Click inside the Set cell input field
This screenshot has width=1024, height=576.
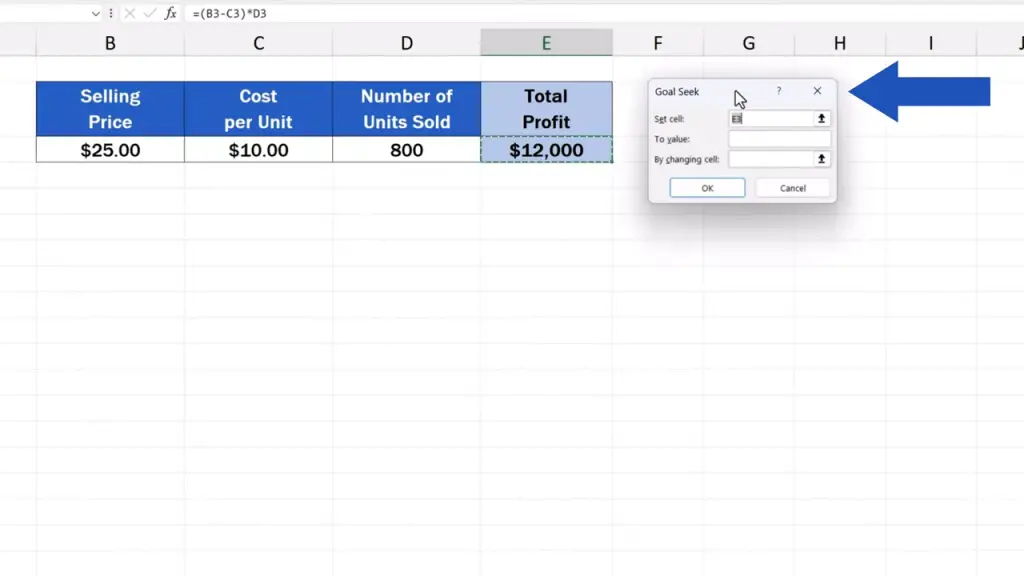click(772, 118)
